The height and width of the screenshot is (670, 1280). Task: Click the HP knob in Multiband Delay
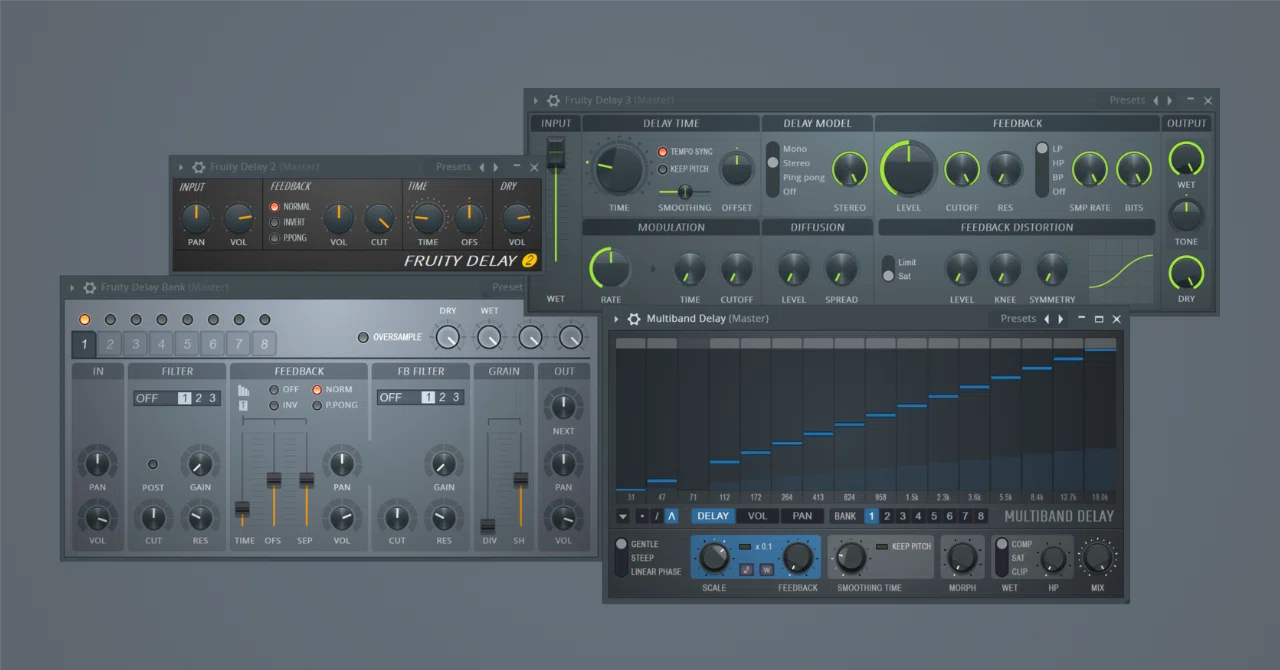pos(1054,560)
